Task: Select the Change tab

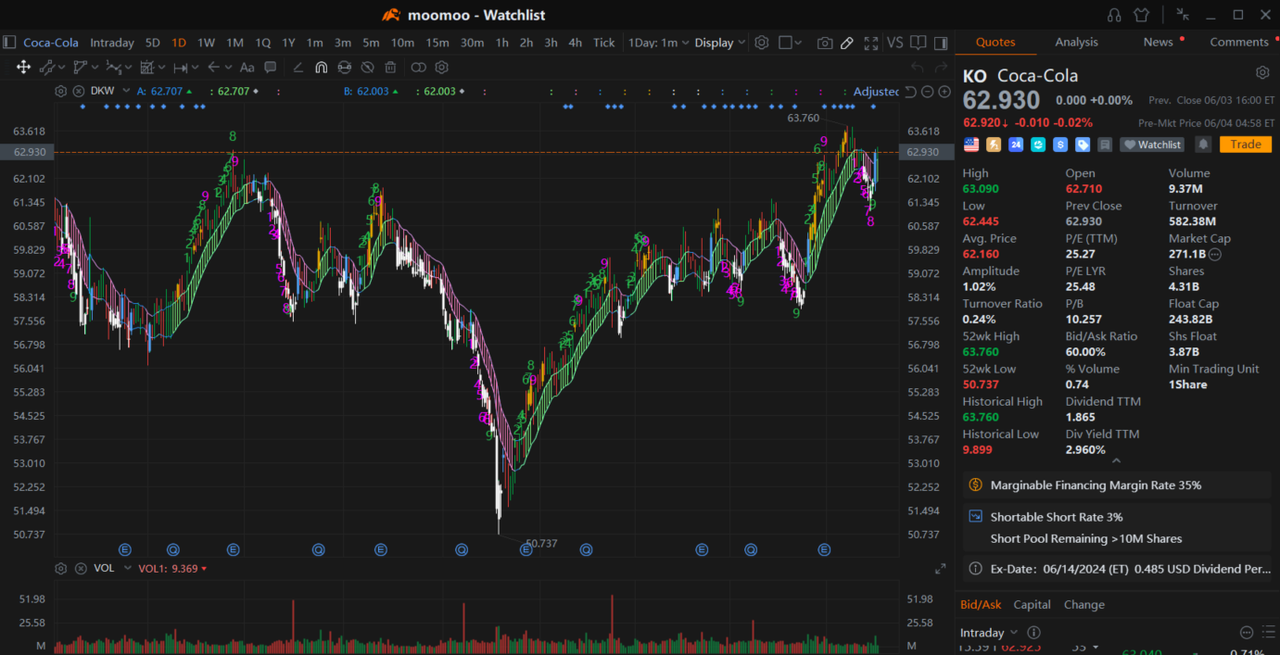Action: click(1084, 604)
